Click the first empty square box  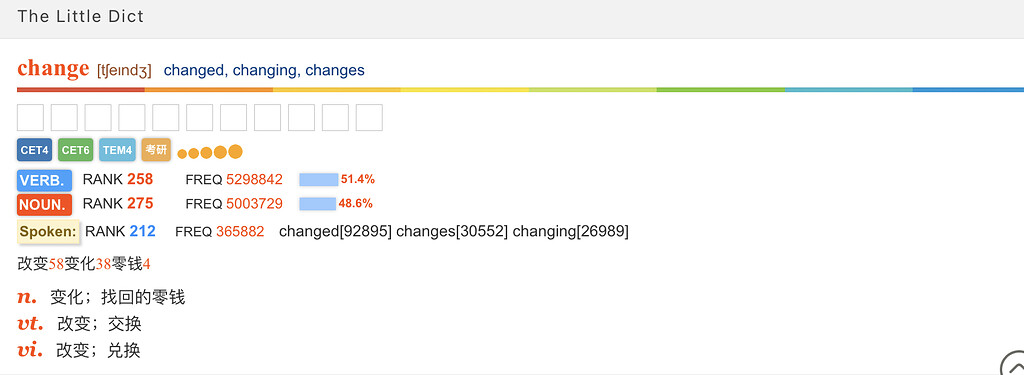click(31, 118)
